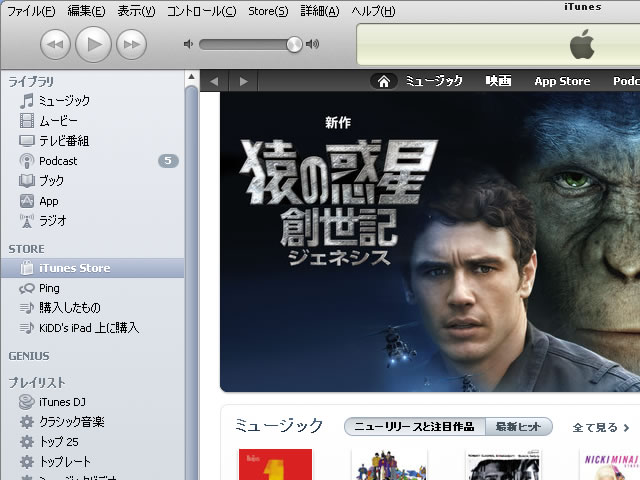The image size is (640, 480).
Task: Click the トップ 25 gear icon
Action: [27, 442]
